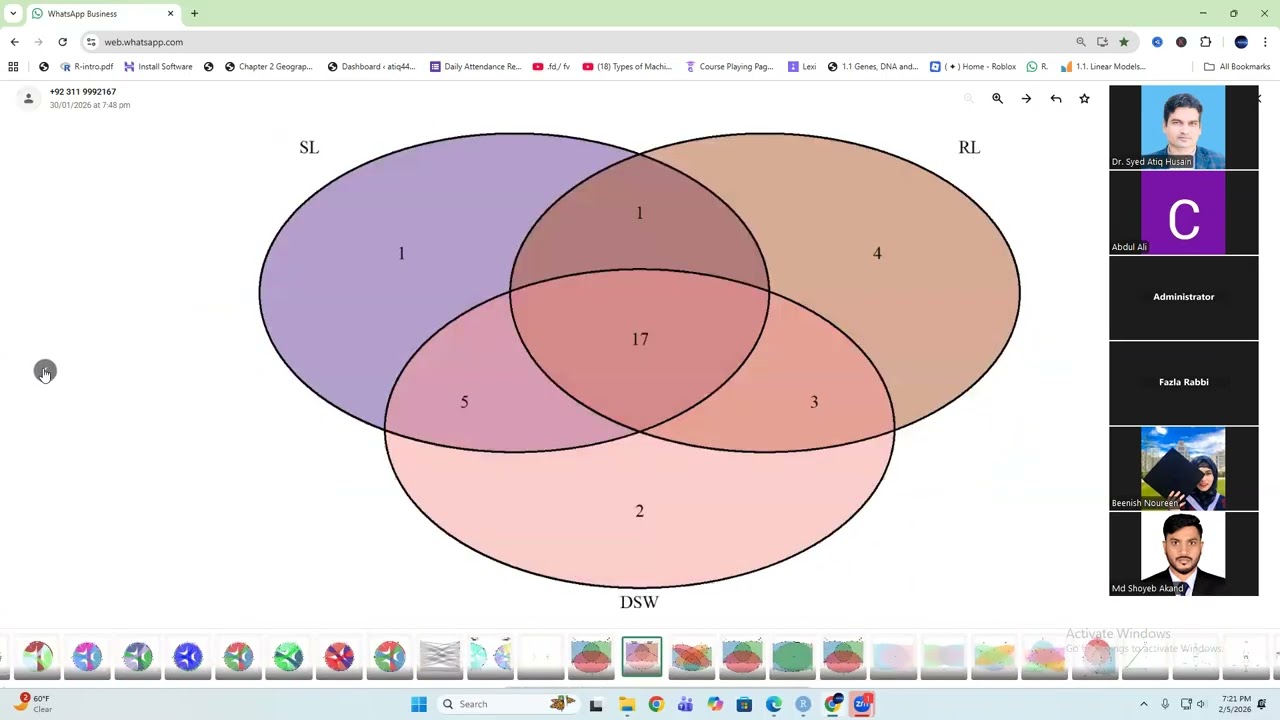Select the solid green ellipse thumbnail
Screen dimensions: 1280x720
(792, 656)
